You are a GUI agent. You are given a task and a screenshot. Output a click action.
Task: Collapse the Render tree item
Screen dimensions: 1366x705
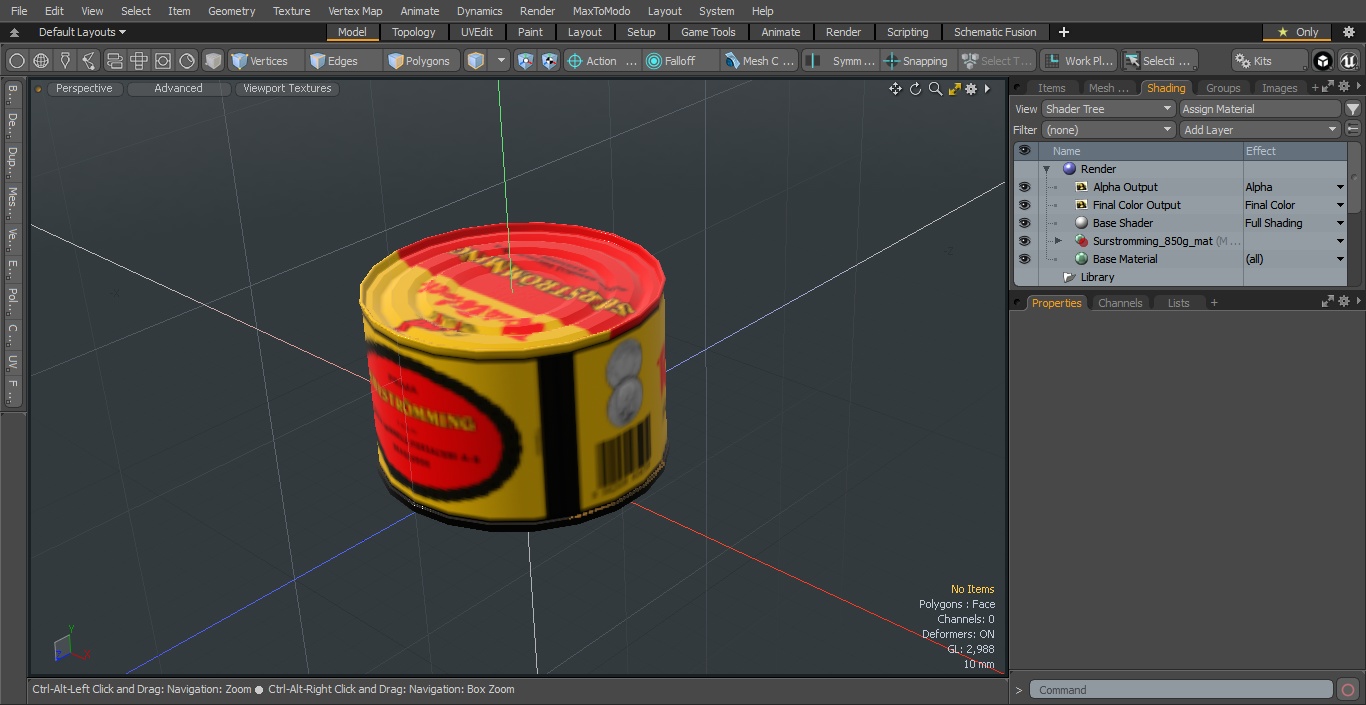[1046, 169]
